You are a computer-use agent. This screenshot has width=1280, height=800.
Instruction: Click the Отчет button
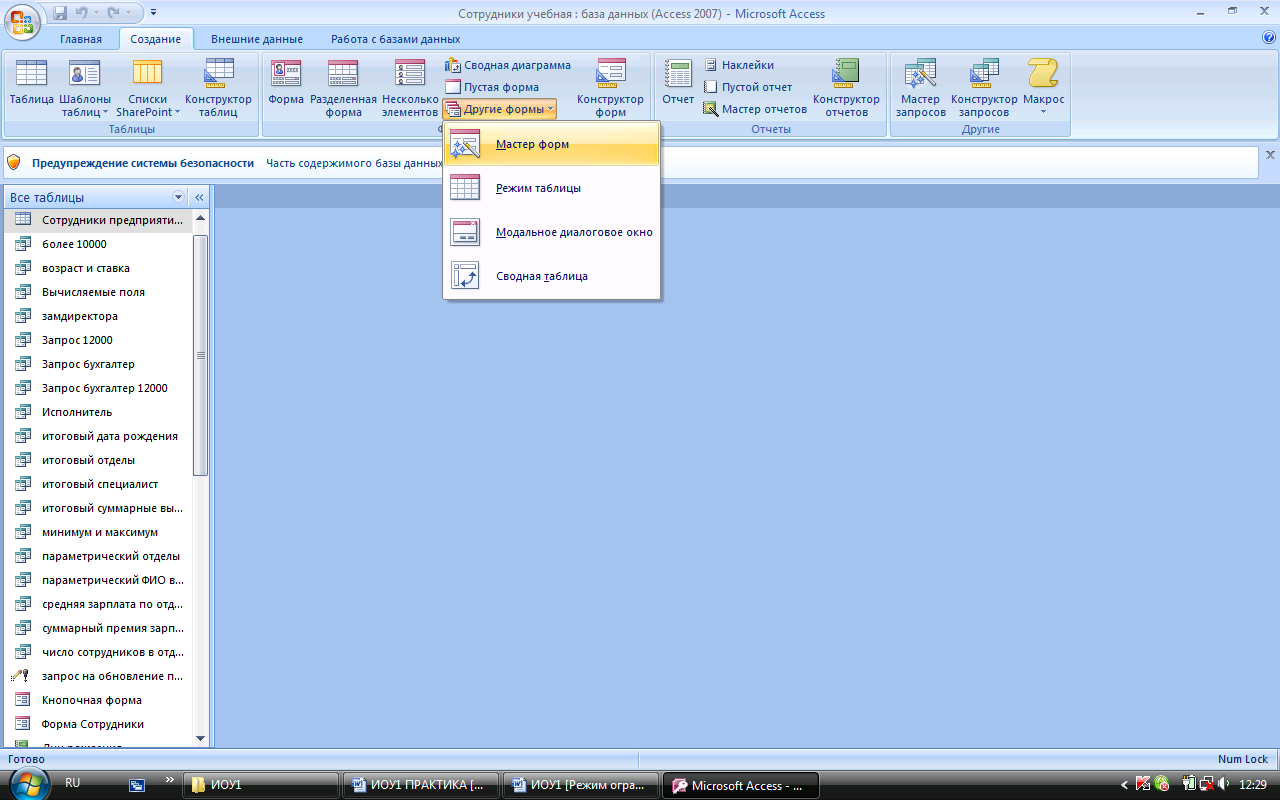click(x=678, y=87)
